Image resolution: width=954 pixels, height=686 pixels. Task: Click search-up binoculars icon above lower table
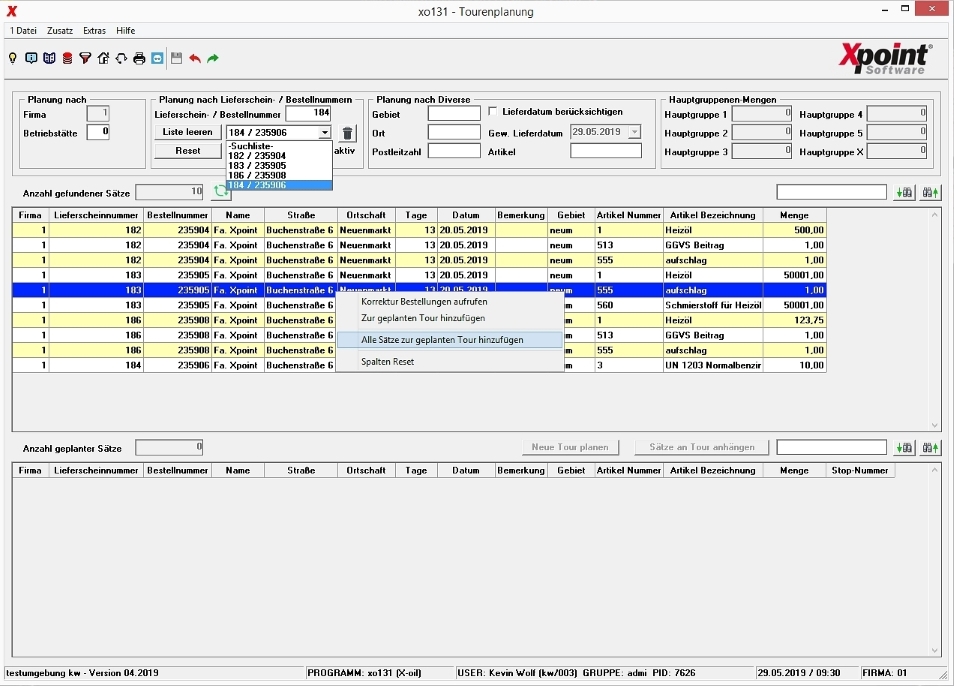tap(930, 448)
